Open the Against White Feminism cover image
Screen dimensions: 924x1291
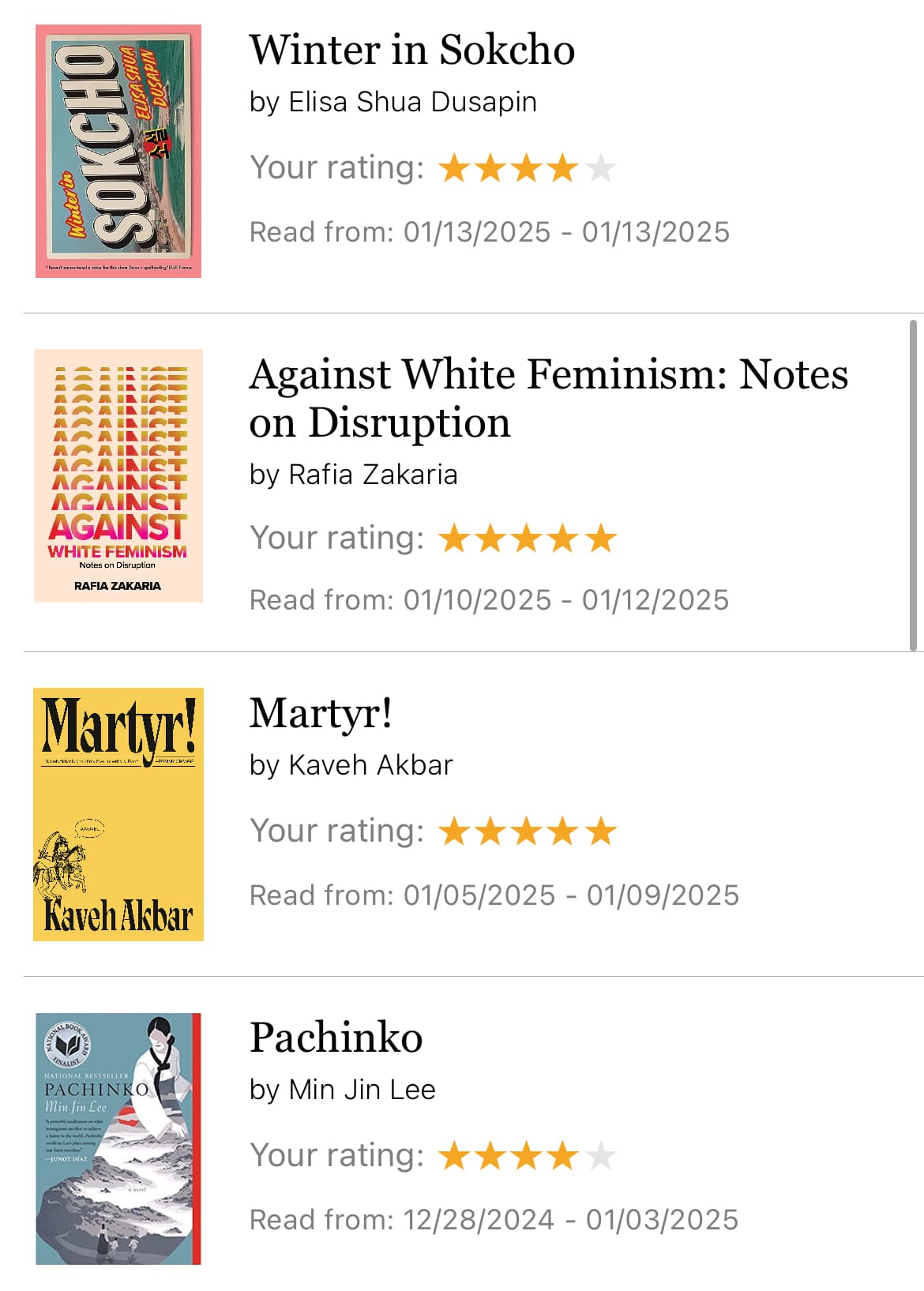click(118, 475)
